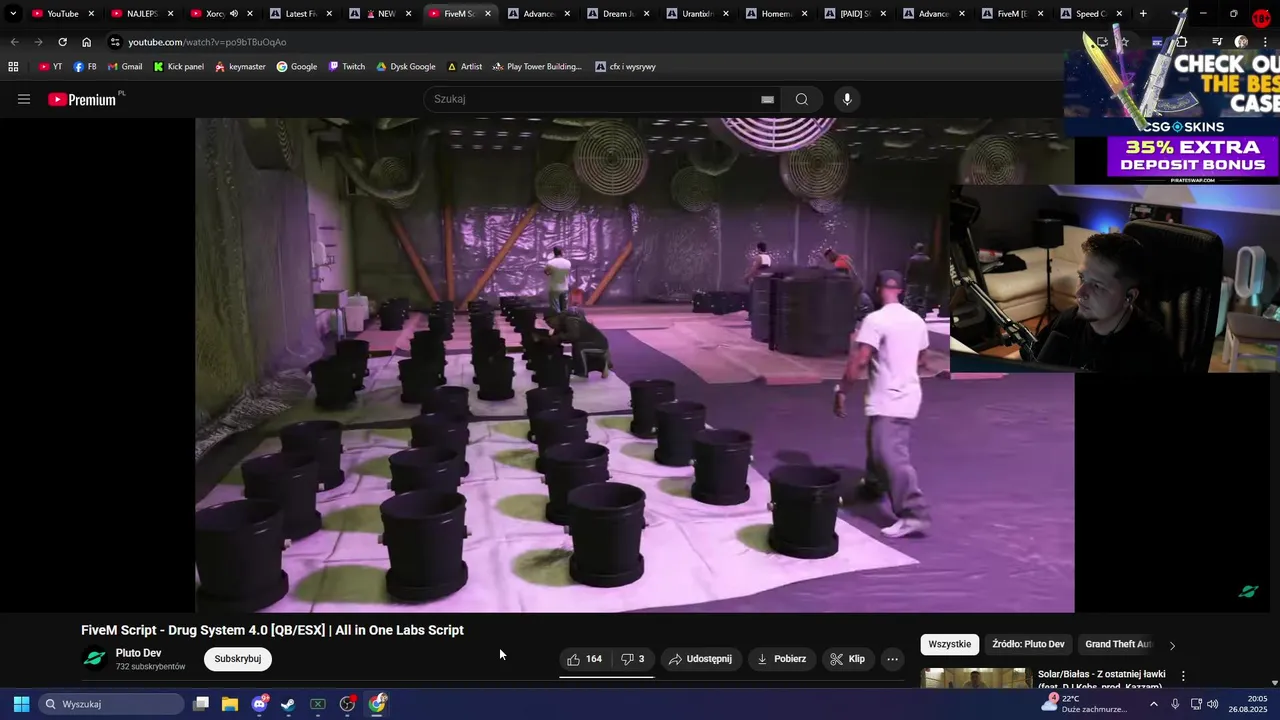Share the video using Udostępnij

coord(700,659)
